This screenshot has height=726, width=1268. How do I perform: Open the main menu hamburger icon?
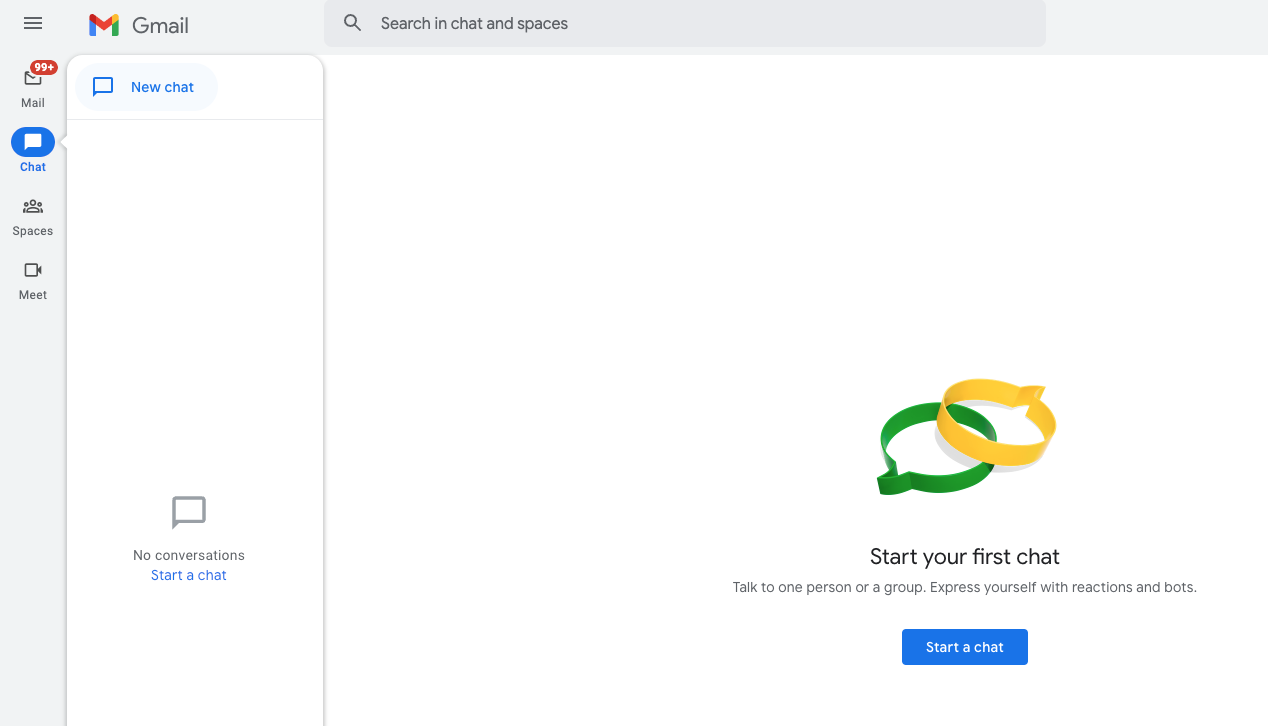pyautogui.click(x=33, y=23)
